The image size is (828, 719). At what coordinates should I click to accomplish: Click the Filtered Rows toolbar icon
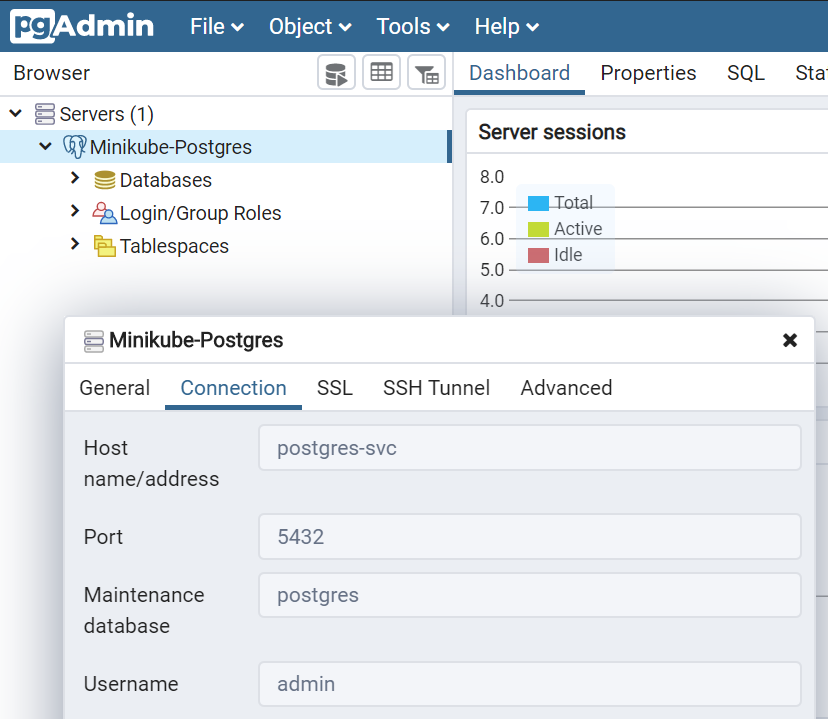click(427, 72)
